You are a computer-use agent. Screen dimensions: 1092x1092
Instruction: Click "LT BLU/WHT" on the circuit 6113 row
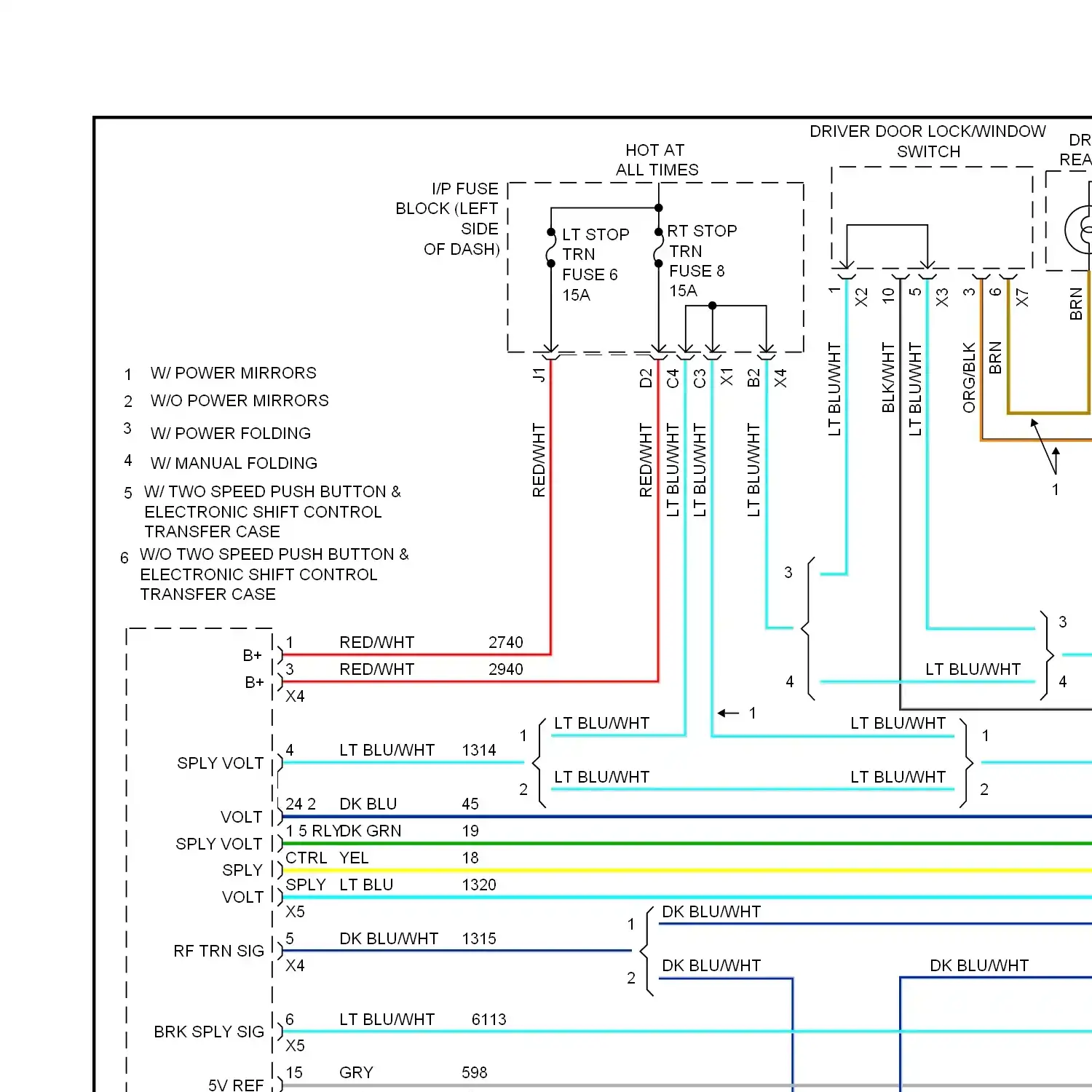tap(387, 1020)
